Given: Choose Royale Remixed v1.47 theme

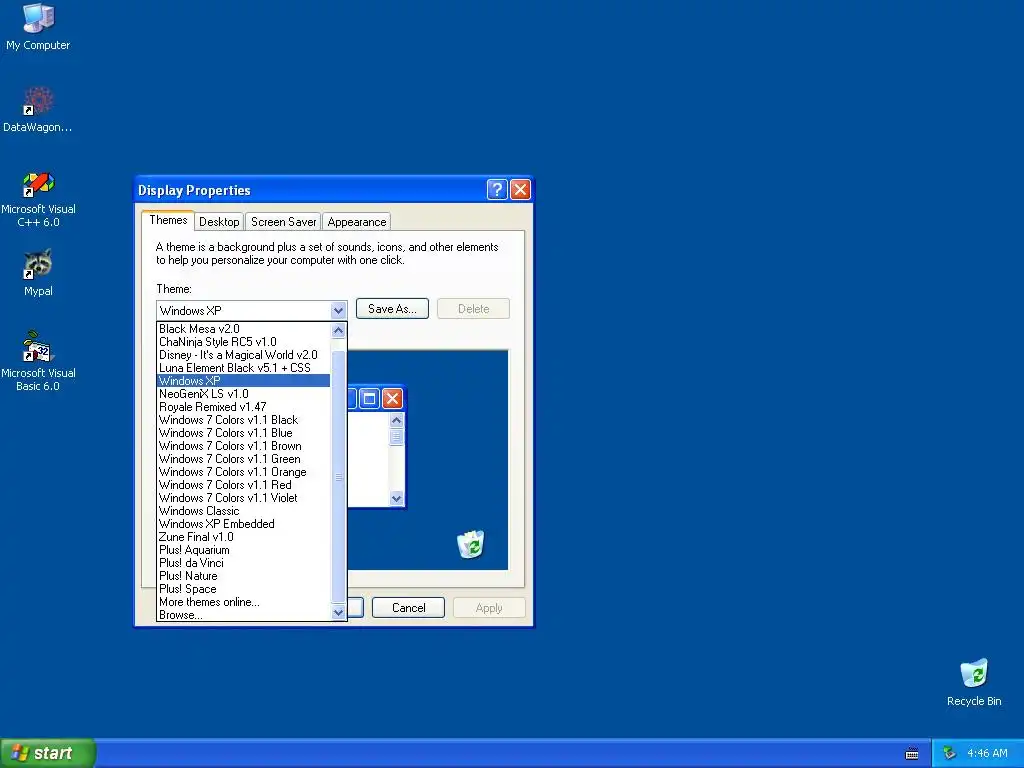Looking at the screenshot, I should [x=244, y=407].
